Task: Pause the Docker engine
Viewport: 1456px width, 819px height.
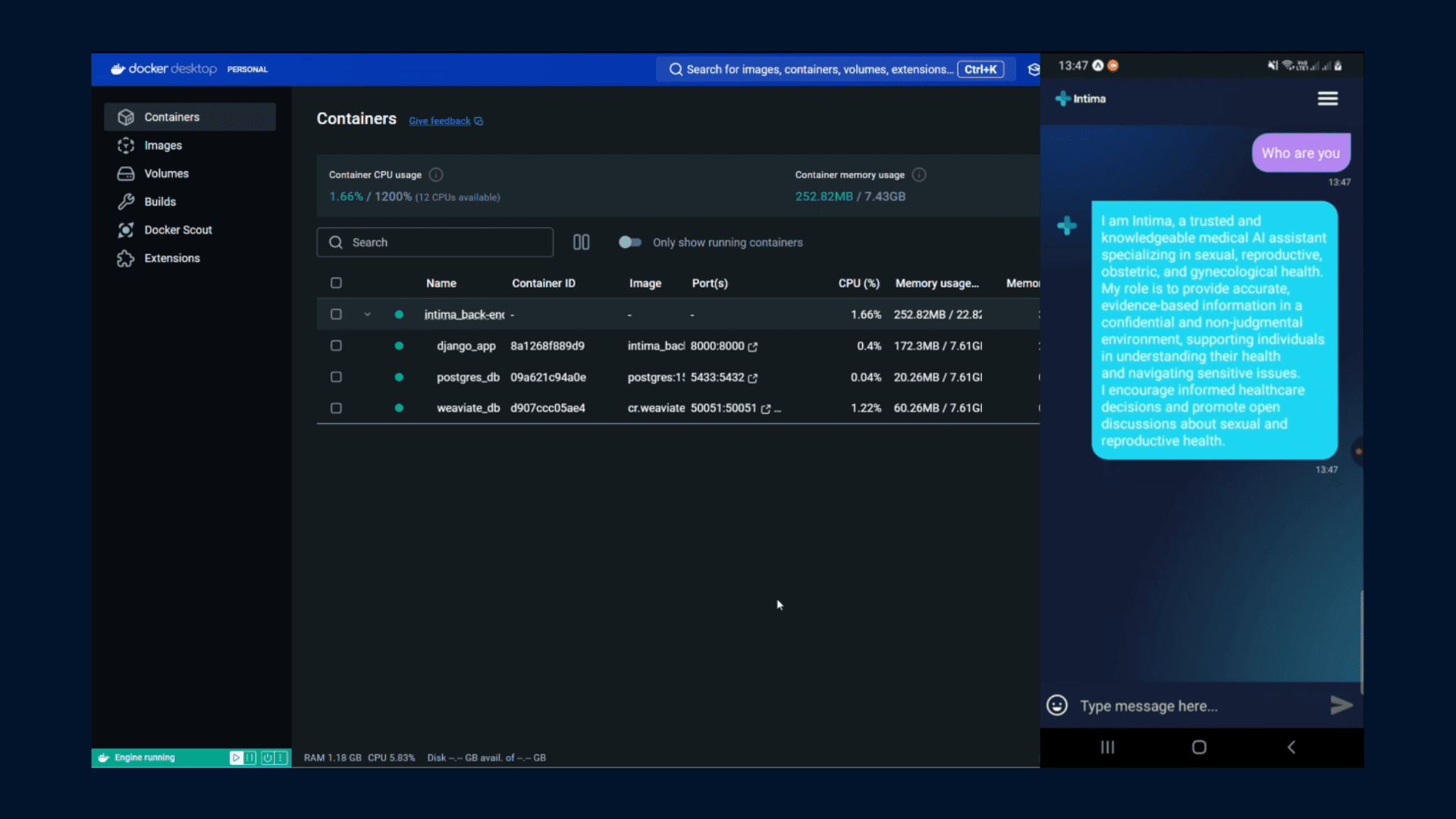Action: coord(250,758)
